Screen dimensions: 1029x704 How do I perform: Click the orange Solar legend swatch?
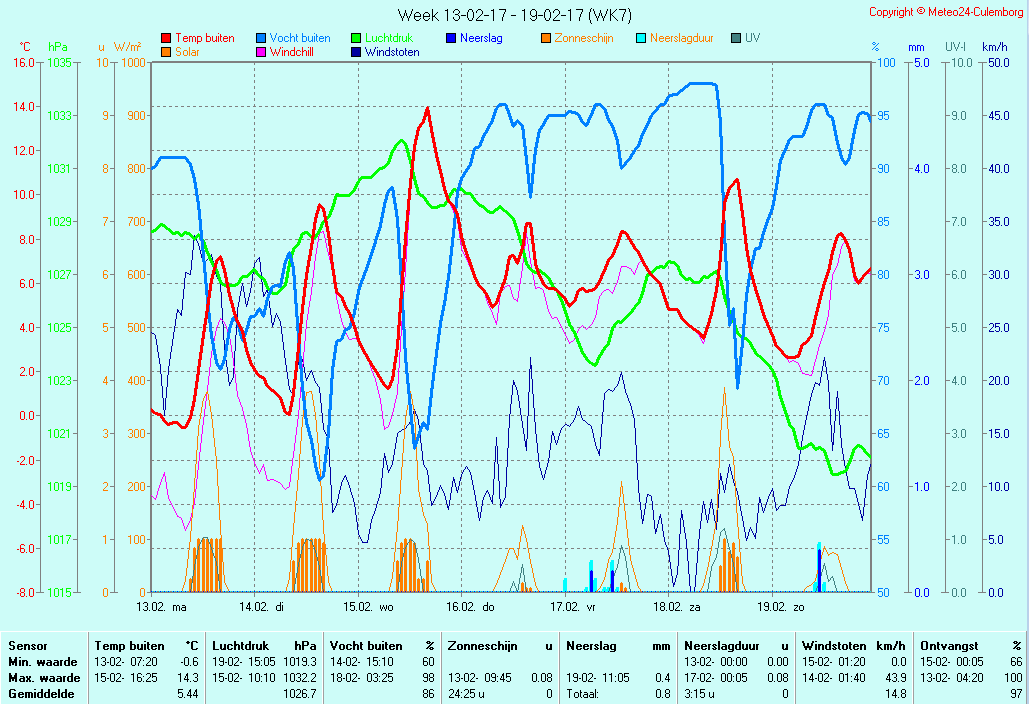coord(166,52)
